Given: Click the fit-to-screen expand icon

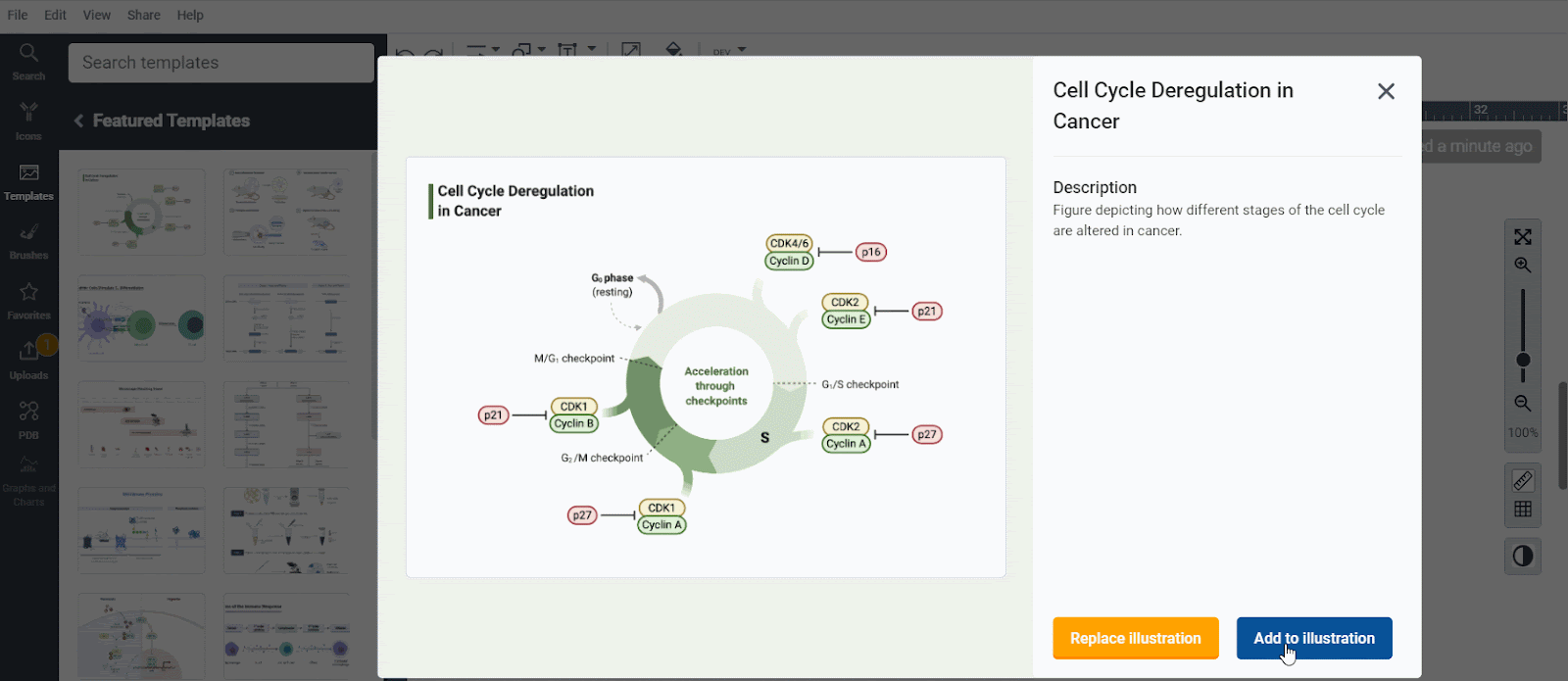Looking at the screenshot, I should pyautogui.click(x=1522, y=237).
